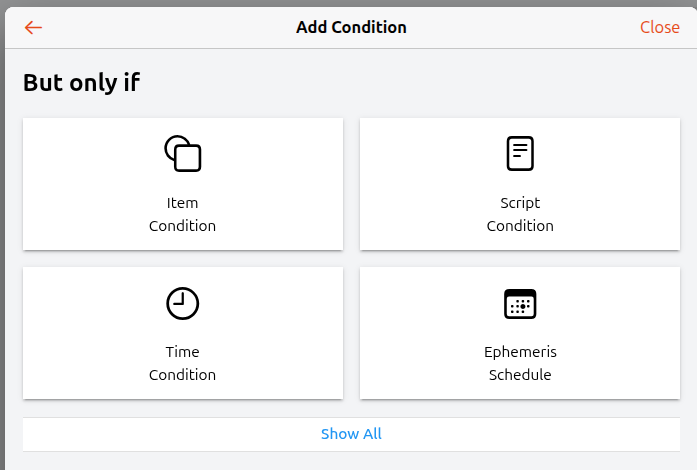Image resolution: width=697 pixels, height=470 pixels.
Task: Click the back arrow icon
Action: (34, 28)
